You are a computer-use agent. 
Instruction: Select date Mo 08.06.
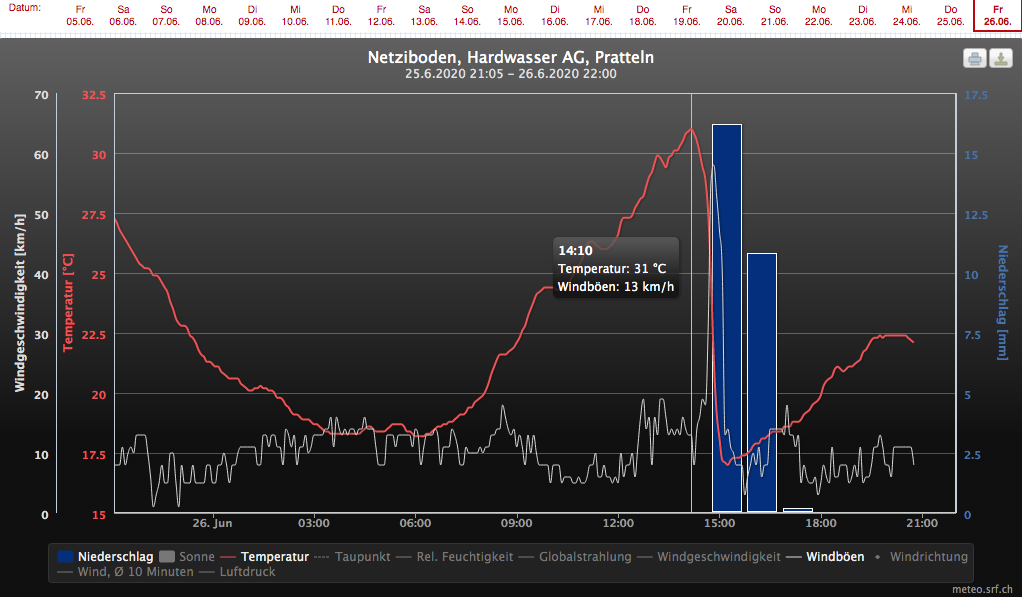[x=209, y=16]
